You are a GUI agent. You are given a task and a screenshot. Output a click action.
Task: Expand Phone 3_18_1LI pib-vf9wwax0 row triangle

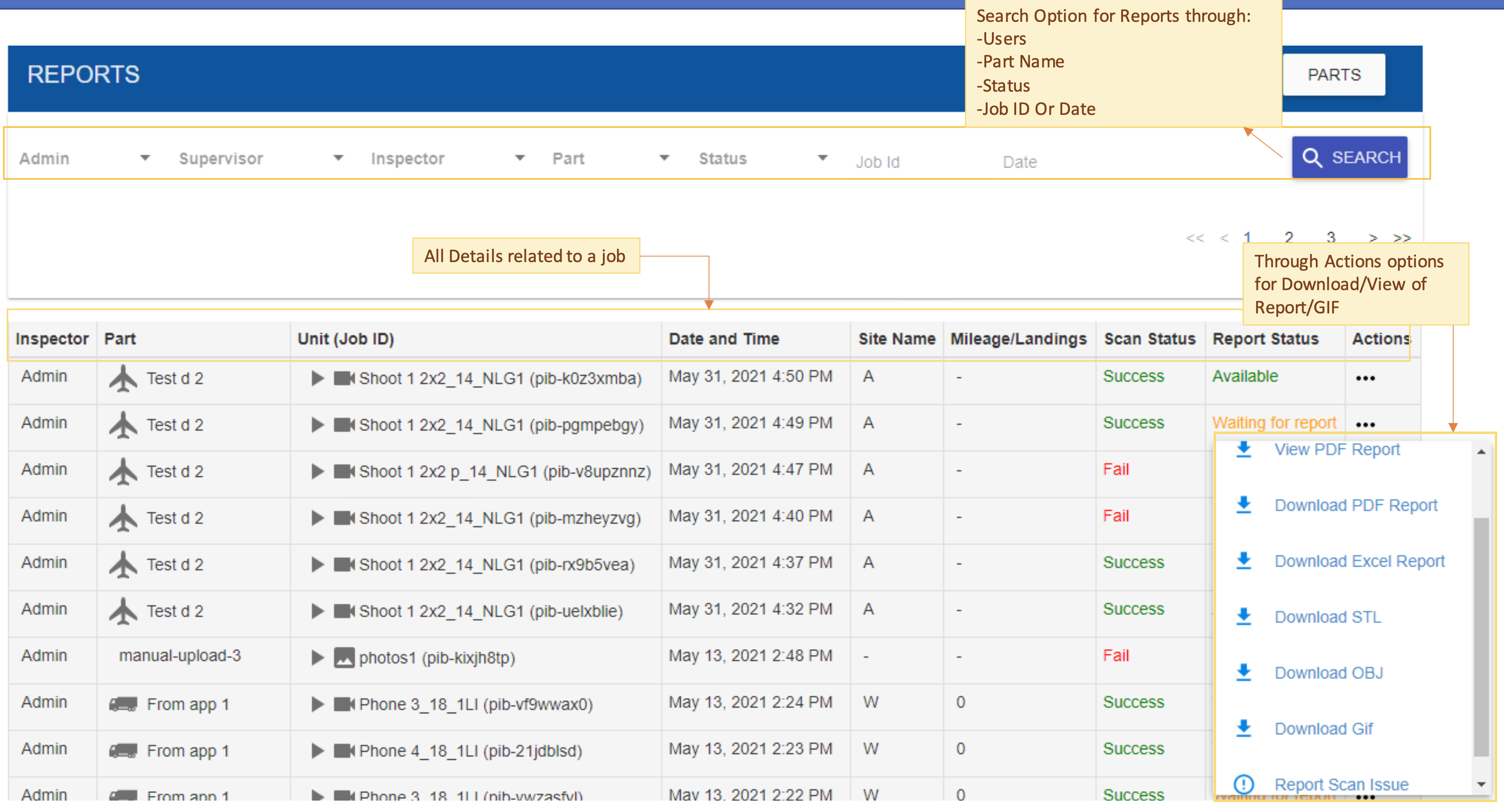click(317, 704)
